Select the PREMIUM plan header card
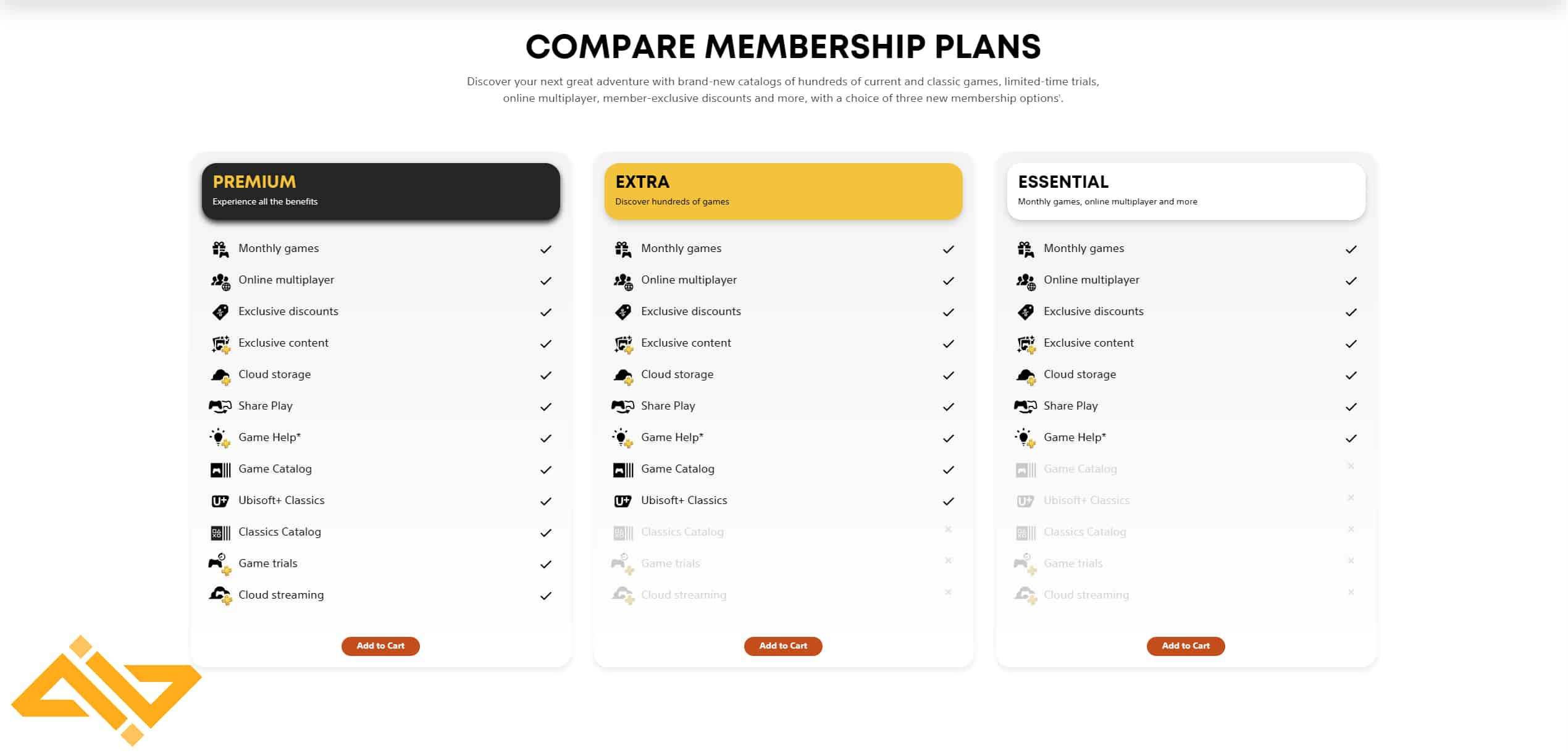 click(x=380, y=191)
